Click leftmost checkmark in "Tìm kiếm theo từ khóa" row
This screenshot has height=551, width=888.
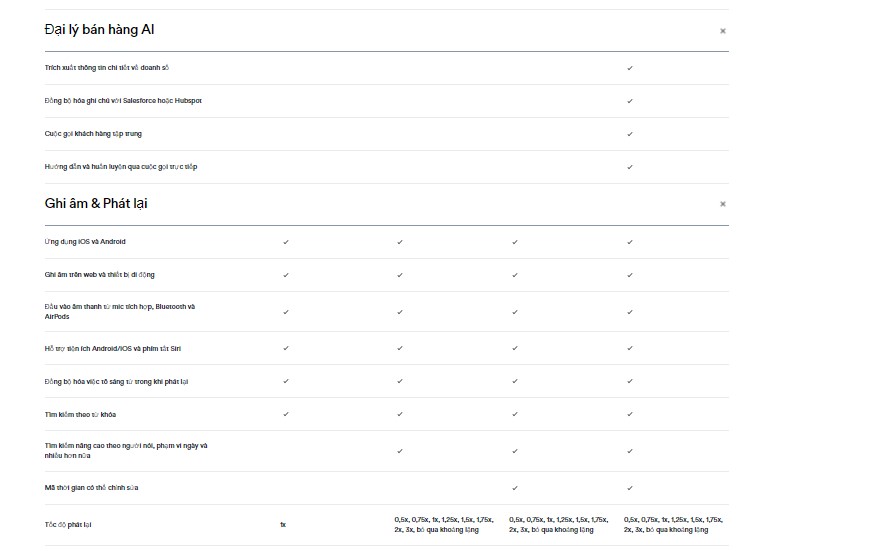286,414
